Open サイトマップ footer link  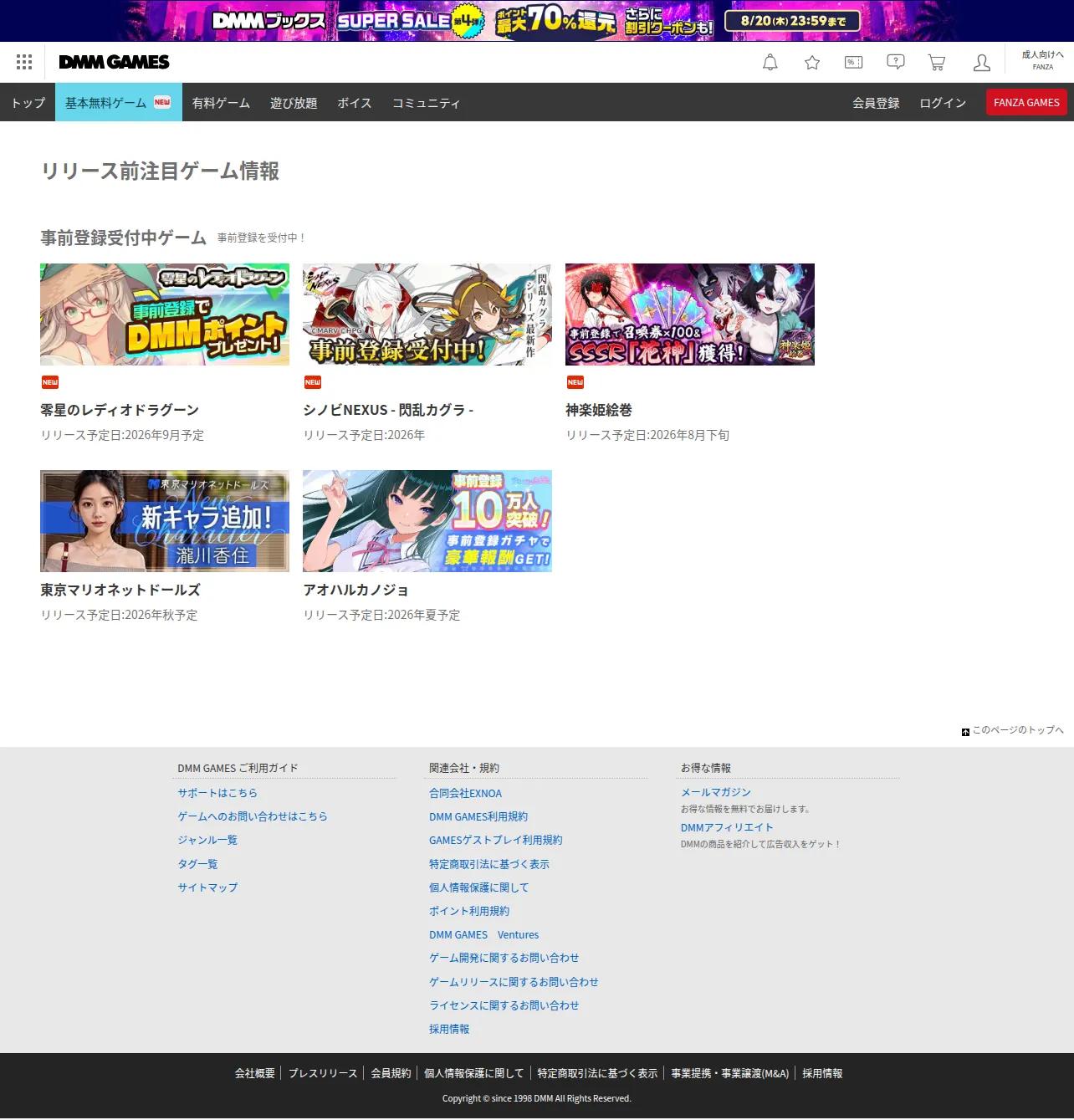(207, 887)
